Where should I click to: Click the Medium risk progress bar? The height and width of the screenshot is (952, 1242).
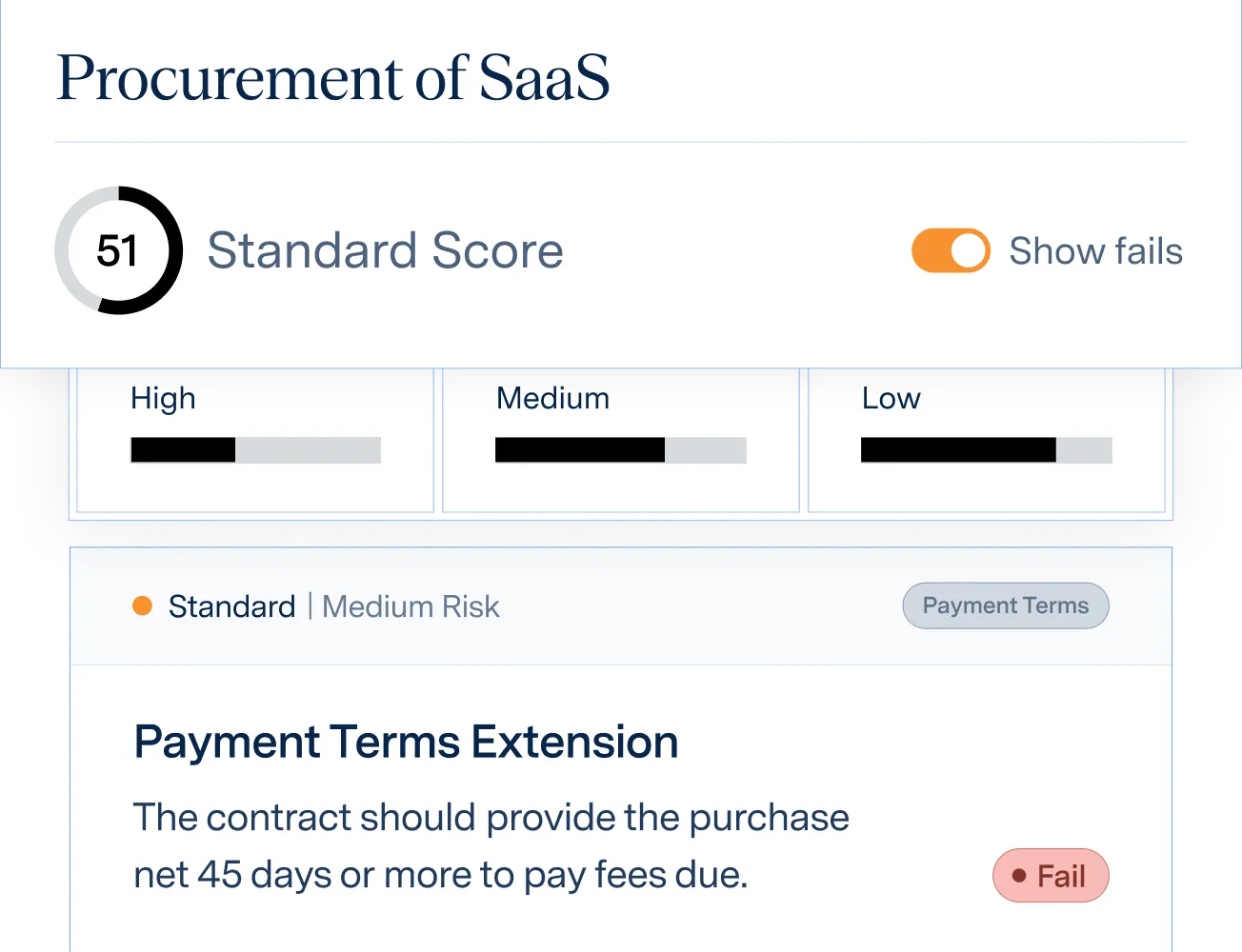pos(621,450)
